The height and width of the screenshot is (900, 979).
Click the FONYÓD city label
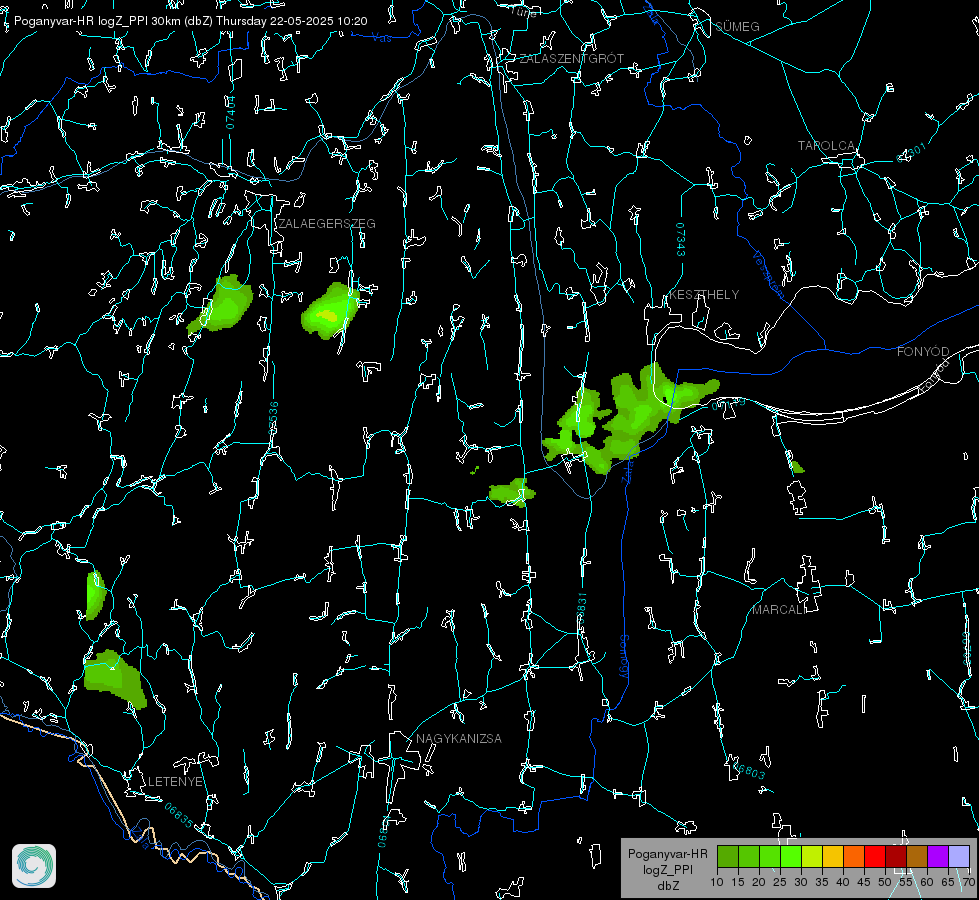click(923, 352)
